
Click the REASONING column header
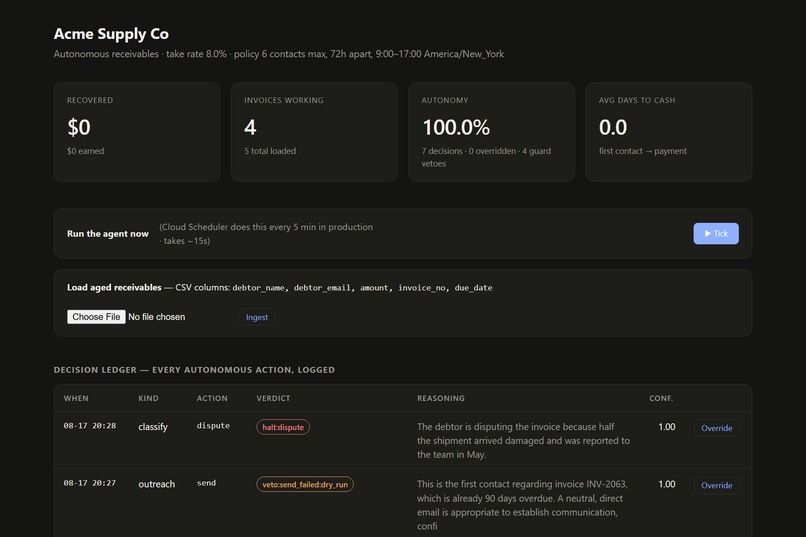441,398
